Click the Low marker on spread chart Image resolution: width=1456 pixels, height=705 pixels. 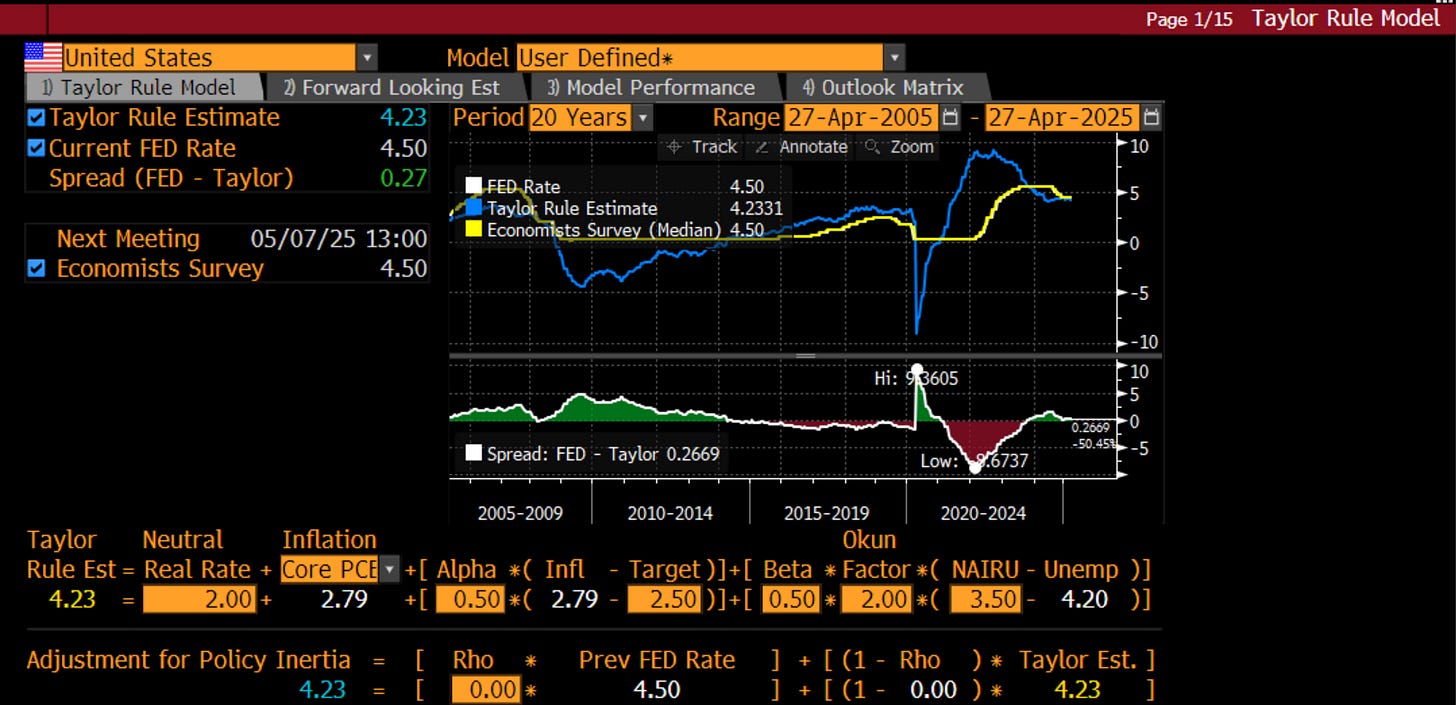(x=975, y=467)
